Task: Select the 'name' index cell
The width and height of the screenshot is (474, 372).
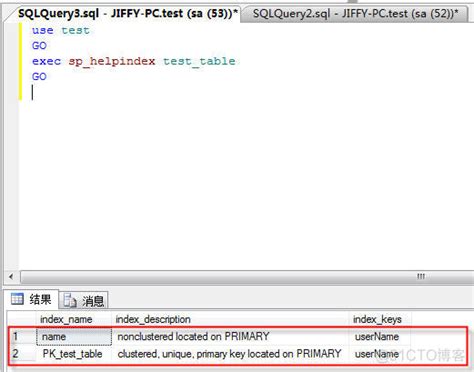Action: [74, 337]
